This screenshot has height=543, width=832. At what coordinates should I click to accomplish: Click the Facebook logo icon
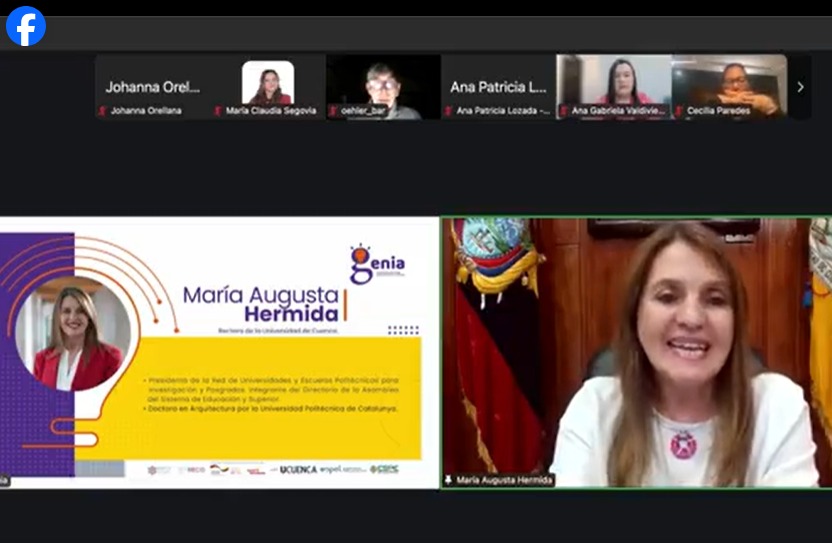point(26,26)
